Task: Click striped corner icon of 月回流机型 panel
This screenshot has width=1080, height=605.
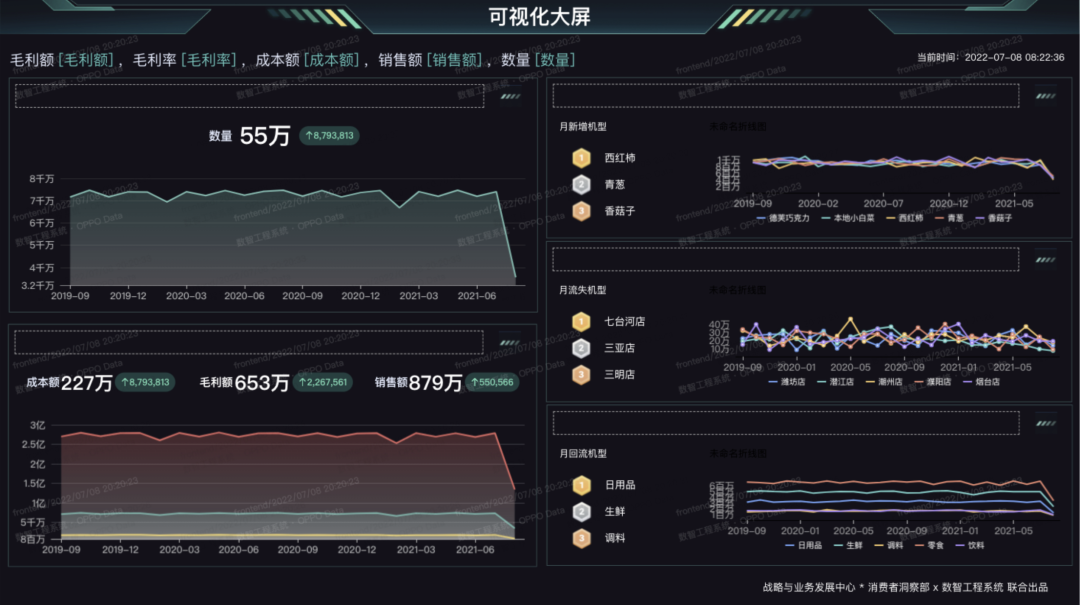Action: pos(1046,423)
